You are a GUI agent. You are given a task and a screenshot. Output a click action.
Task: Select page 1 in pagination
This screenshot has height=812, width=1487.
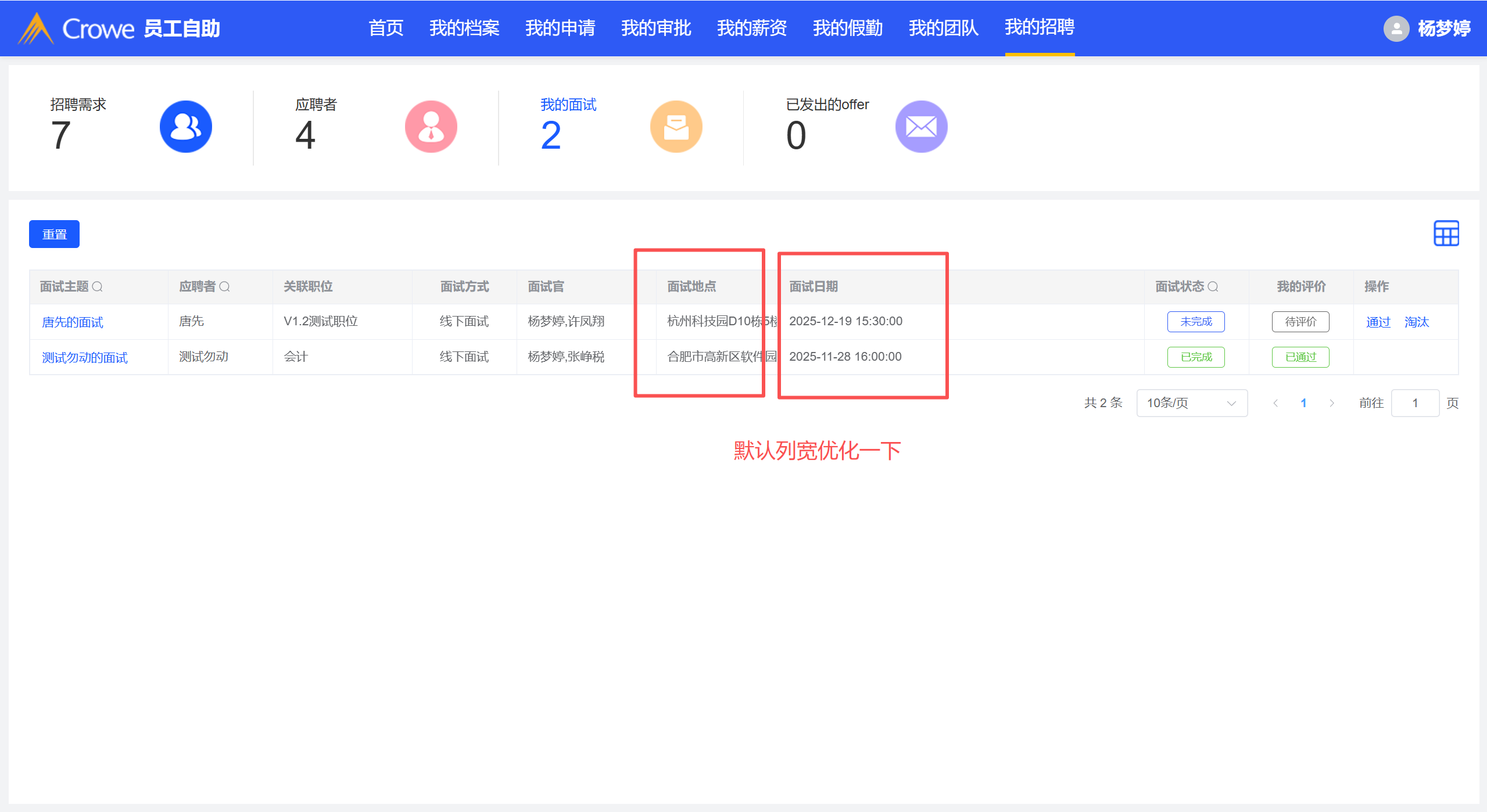(1303, 403)
